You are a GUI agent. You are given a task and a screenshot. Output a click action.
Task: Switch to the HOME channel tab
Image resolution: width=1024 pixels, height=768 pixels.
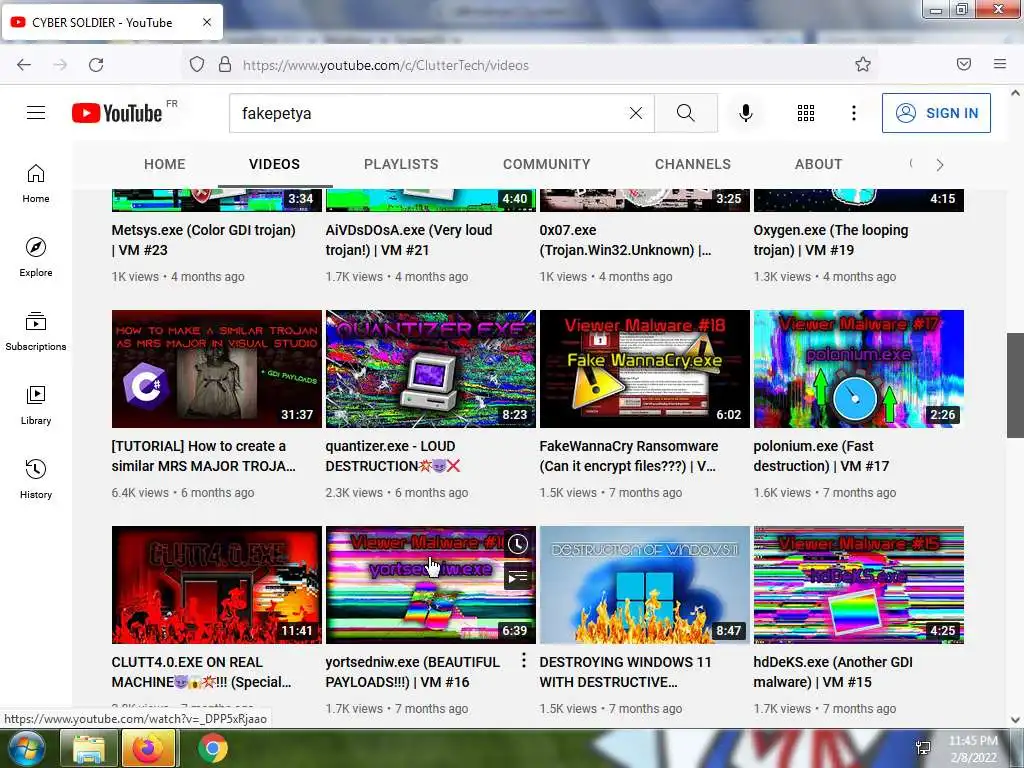165,164
